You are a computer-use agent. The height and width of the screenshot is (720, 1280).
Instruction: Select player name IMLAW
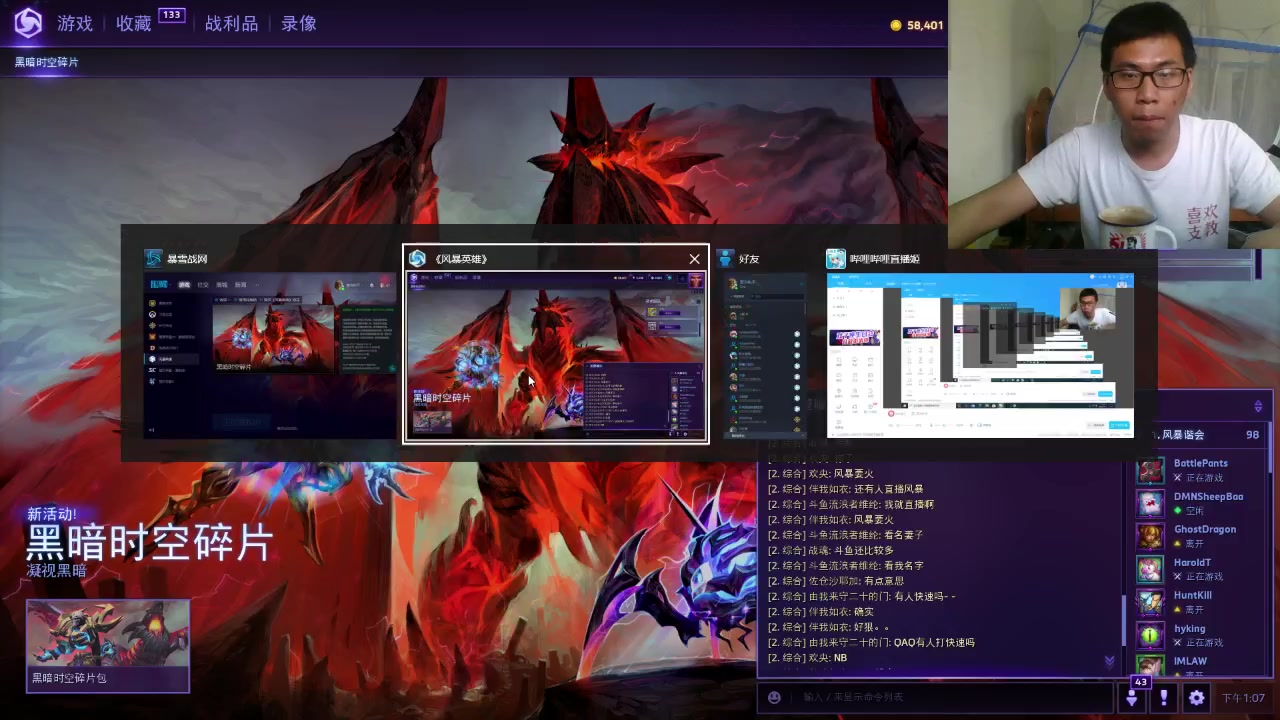1190,661
